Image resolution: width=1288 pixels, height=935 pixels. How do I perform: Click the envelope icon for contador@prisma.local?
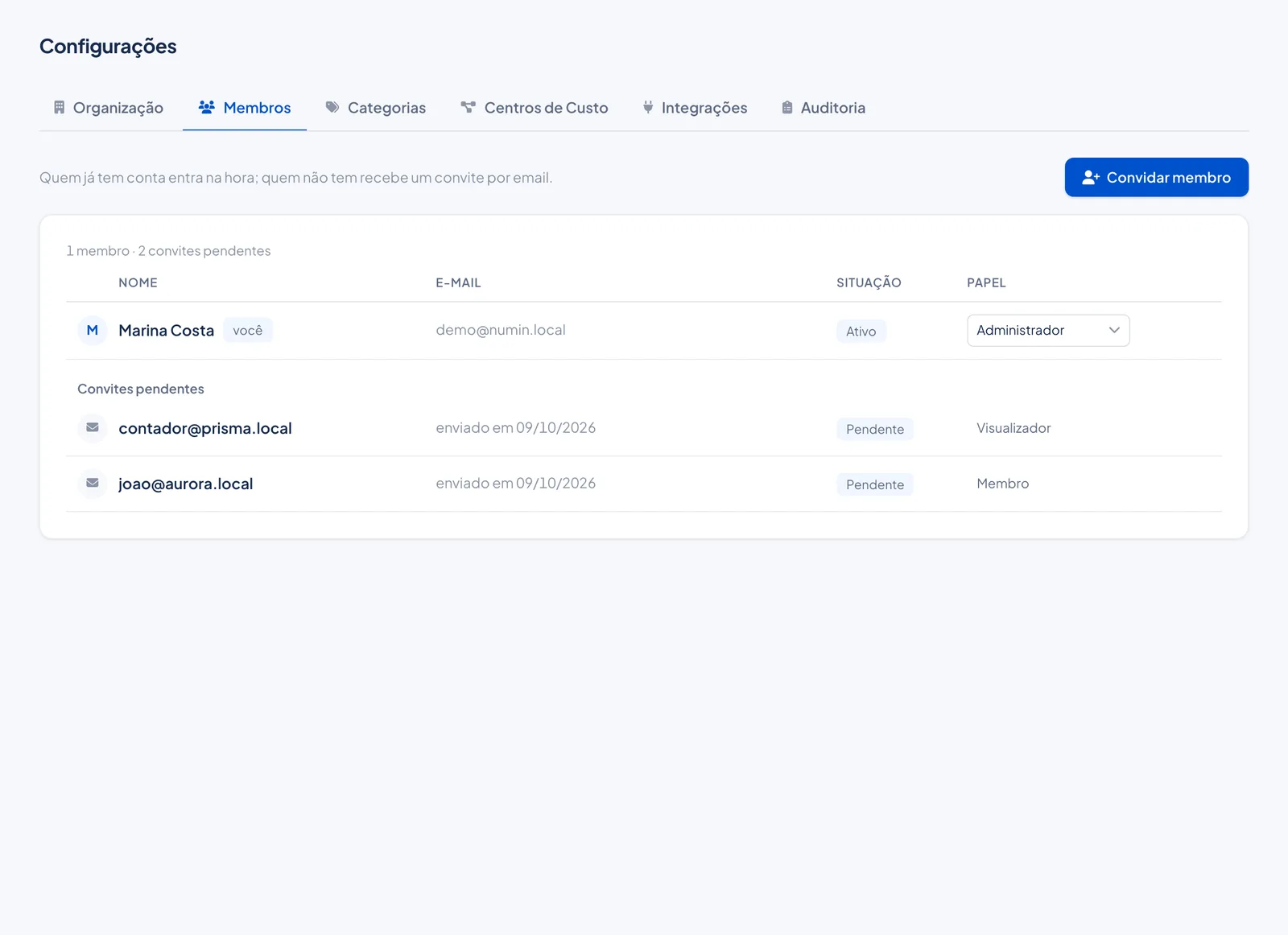click(93, 427)
